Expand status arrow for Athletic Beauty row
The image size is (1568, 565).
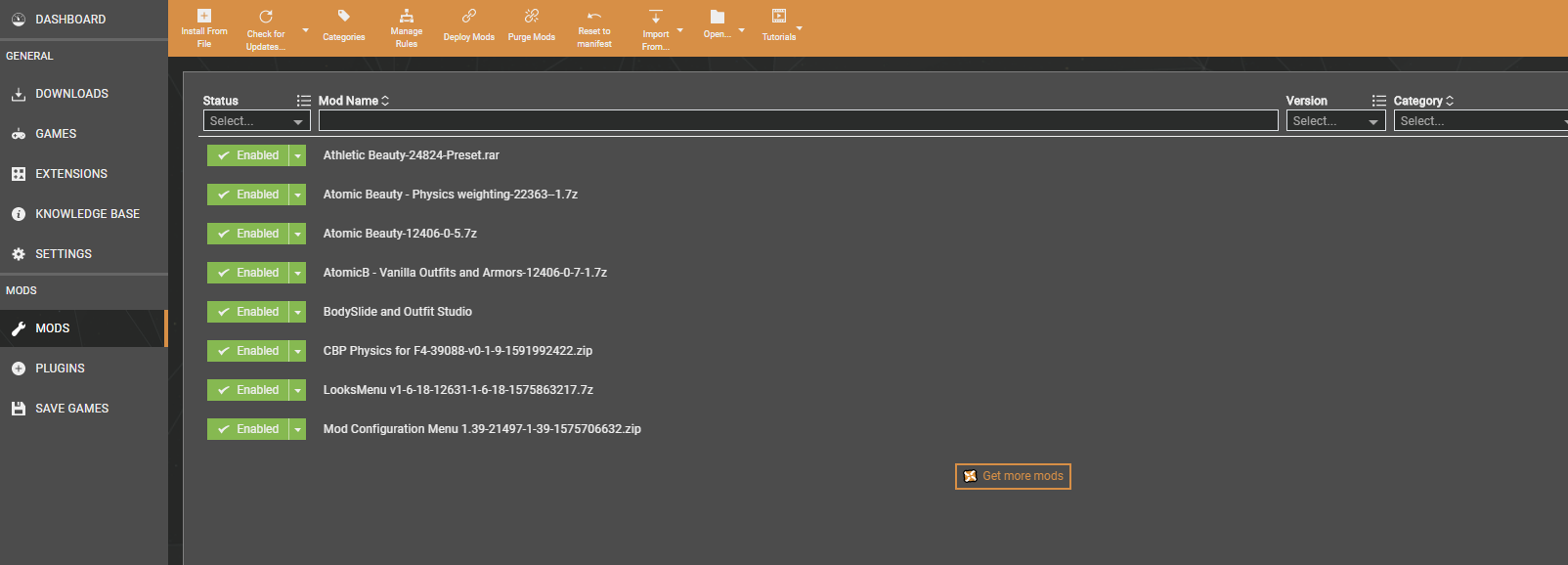click(298, 155)
